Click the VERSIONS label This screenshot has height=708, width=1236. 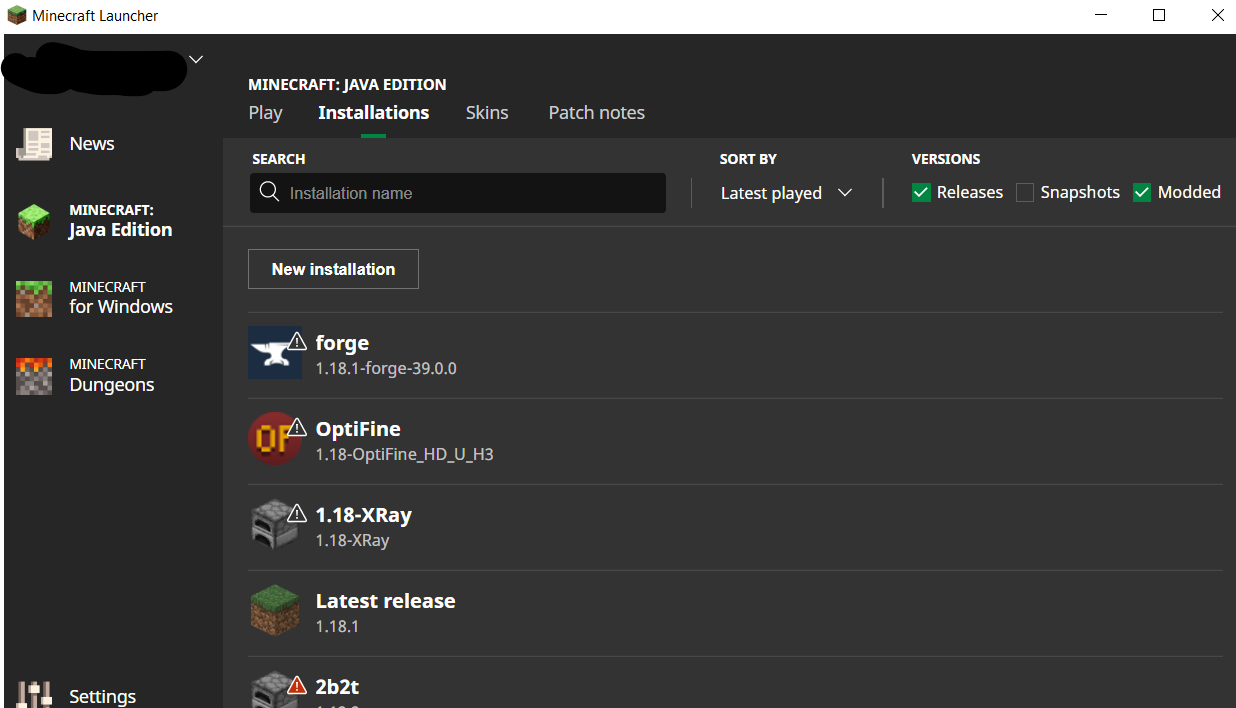pyautogui.click(x=946, y=159)
